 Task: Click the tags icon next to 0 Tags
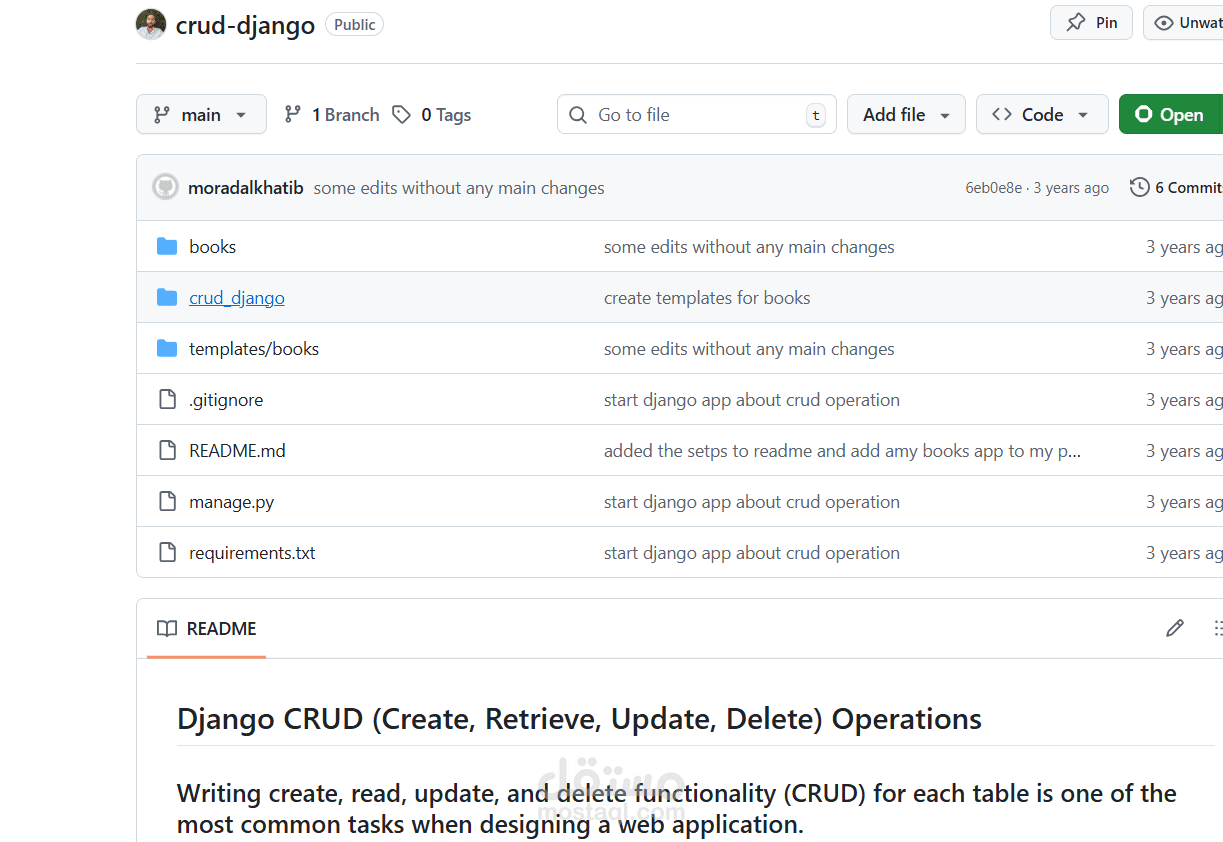(401, 114)
